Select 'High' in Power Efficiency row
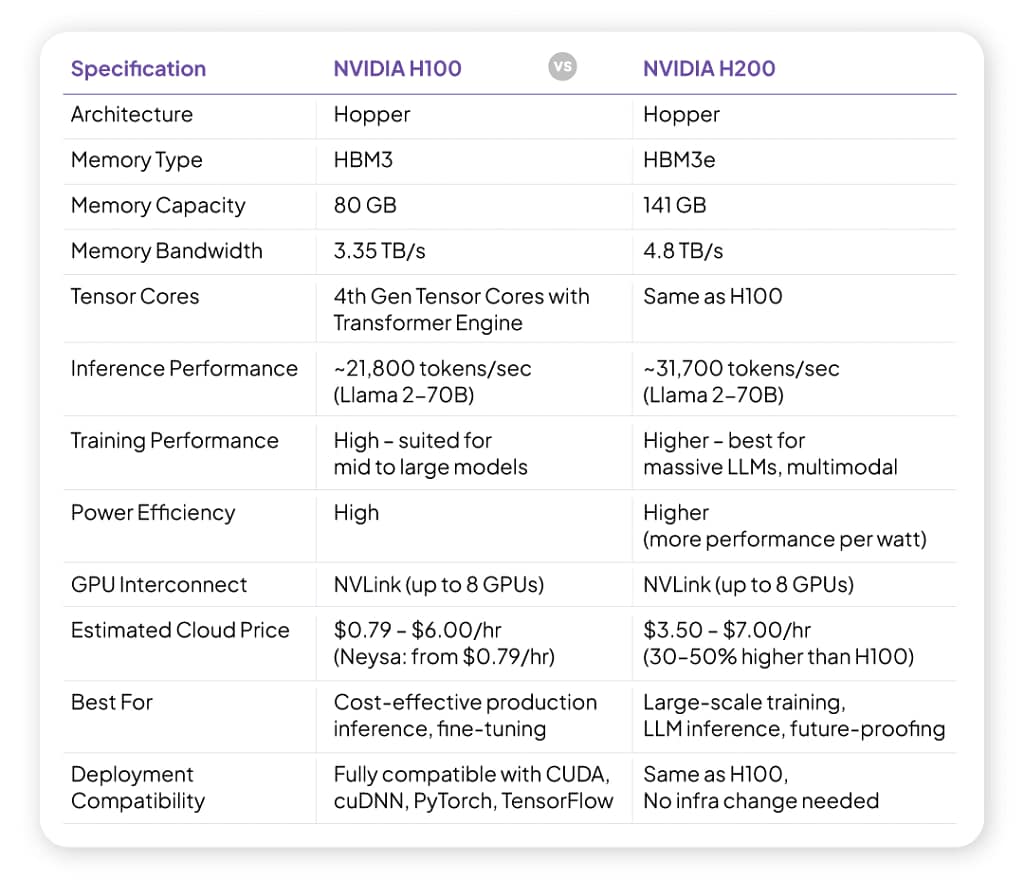This screenshot has width=1024, height=880. [356, 513]
